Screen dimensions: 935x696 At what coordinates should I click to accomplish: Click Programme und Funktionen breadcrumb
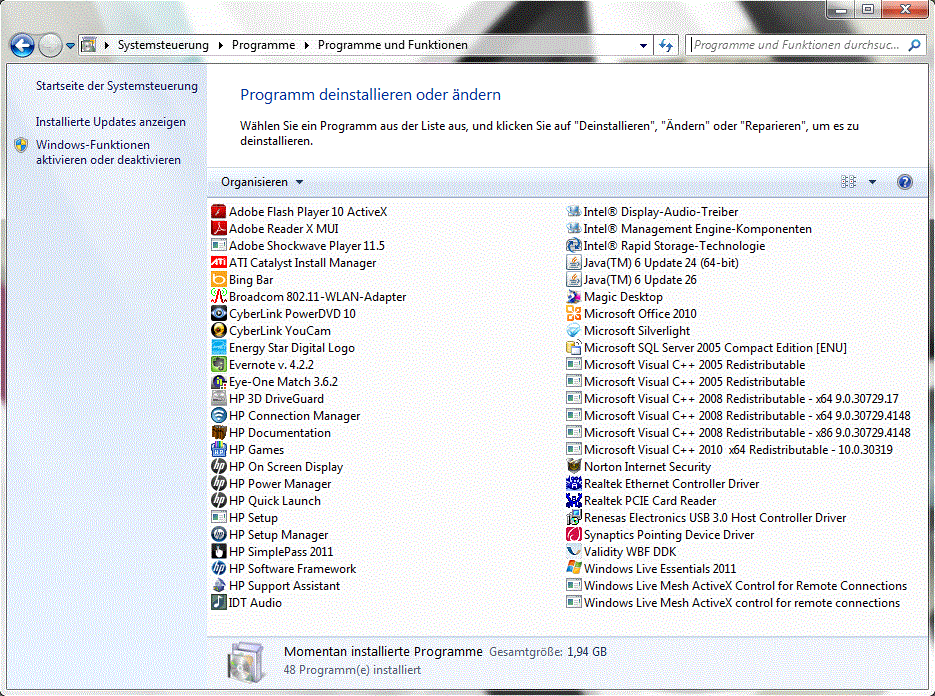point(392,45)
